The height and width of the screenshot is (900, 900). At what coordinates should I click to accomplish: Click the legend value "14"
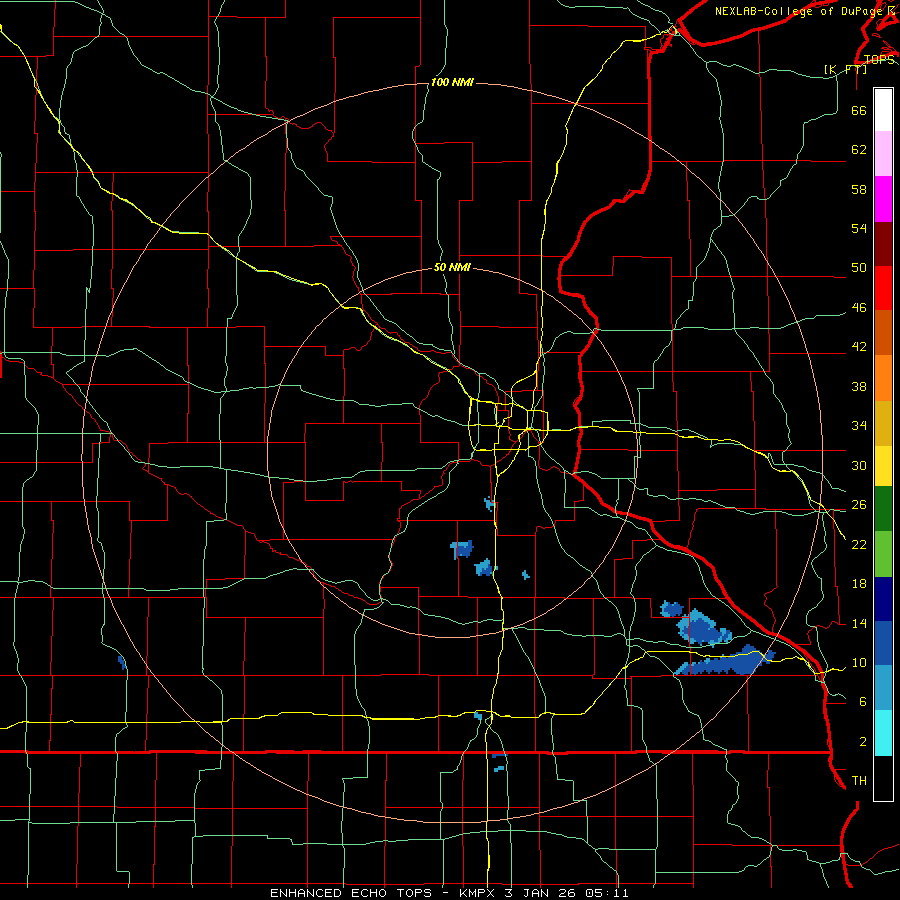tap(859, 623)
